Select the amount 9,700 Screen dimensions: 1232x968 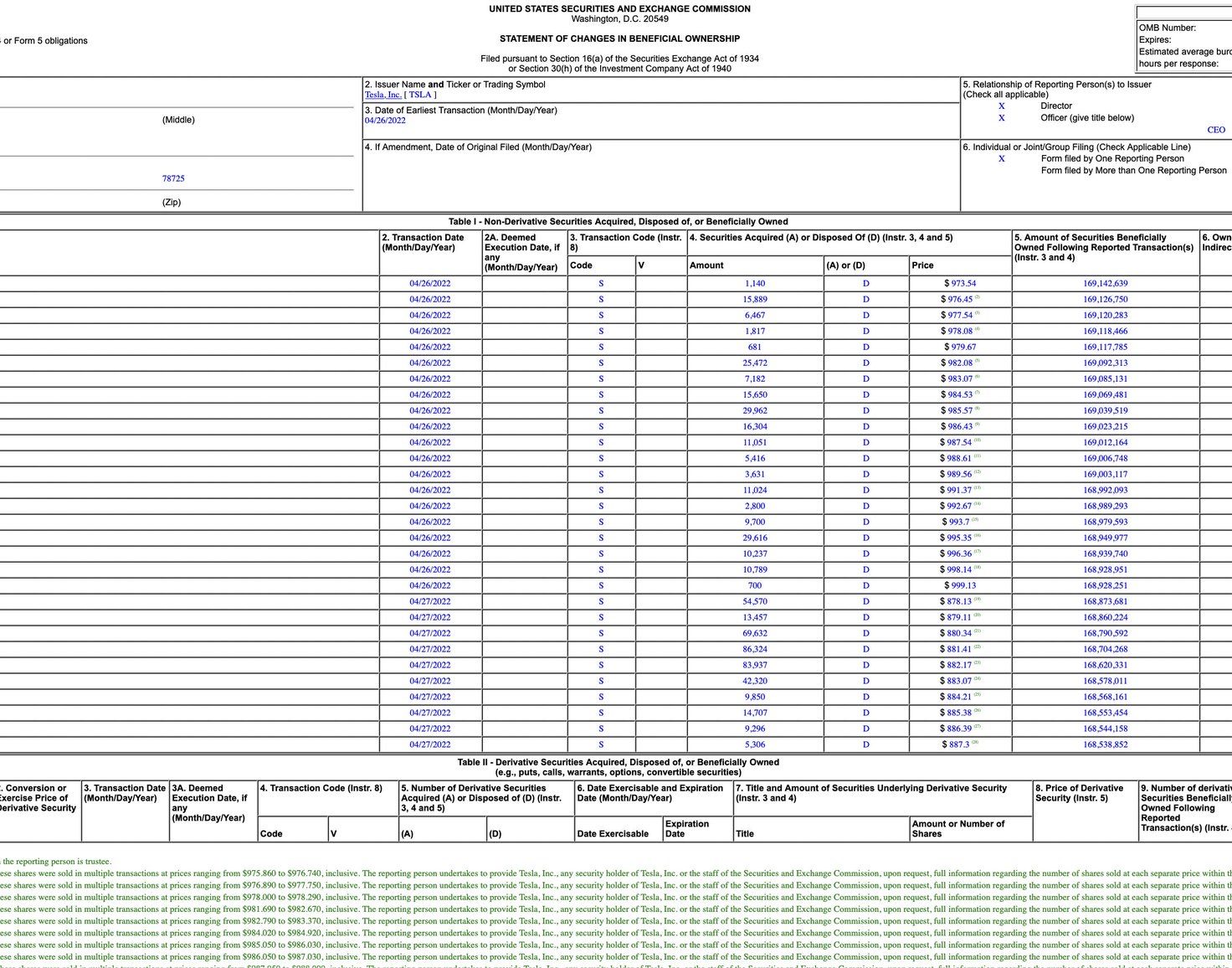(755, 523)
